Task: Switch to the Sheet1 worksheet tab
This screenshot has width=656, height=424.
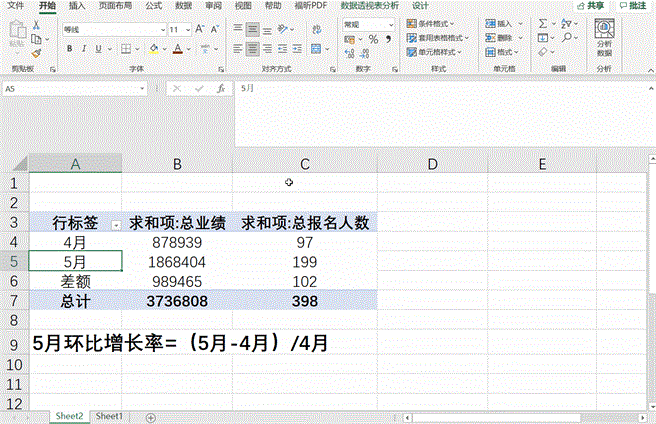Action: tap(108, 415)
